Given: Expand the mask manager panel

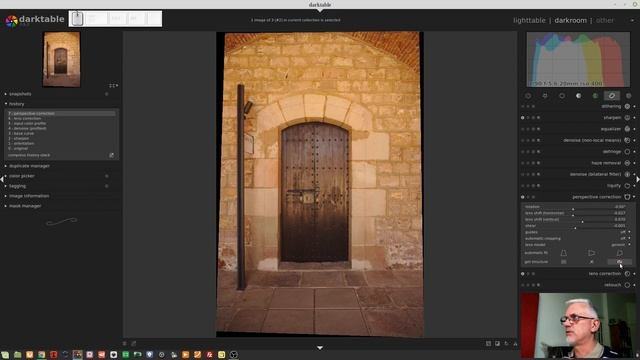Looking at the screenshot, I should point(25,206).
